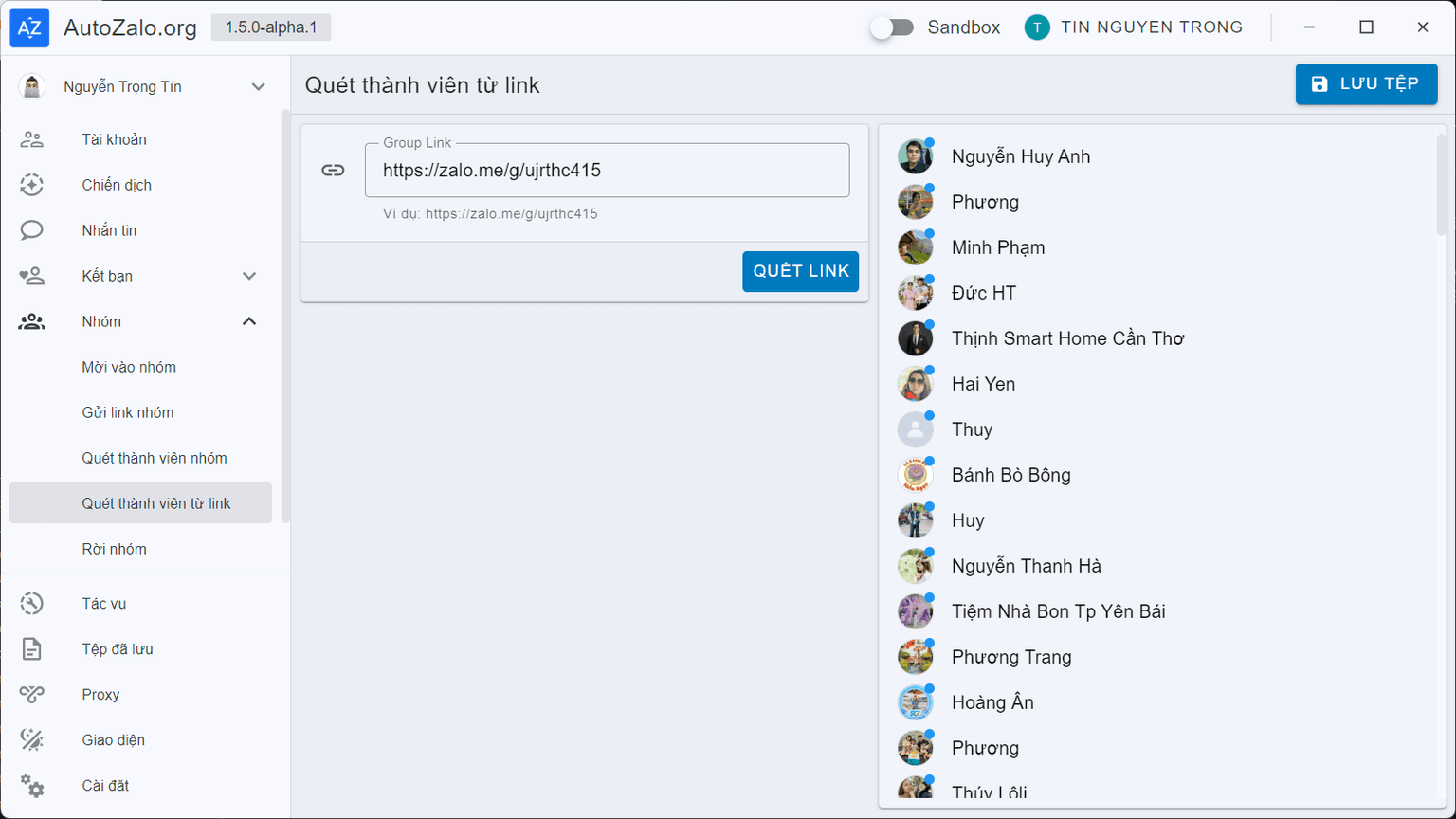
Task: Expand the Nguyễn Trọng Tín account dropdown
Action: coord(258,86)
